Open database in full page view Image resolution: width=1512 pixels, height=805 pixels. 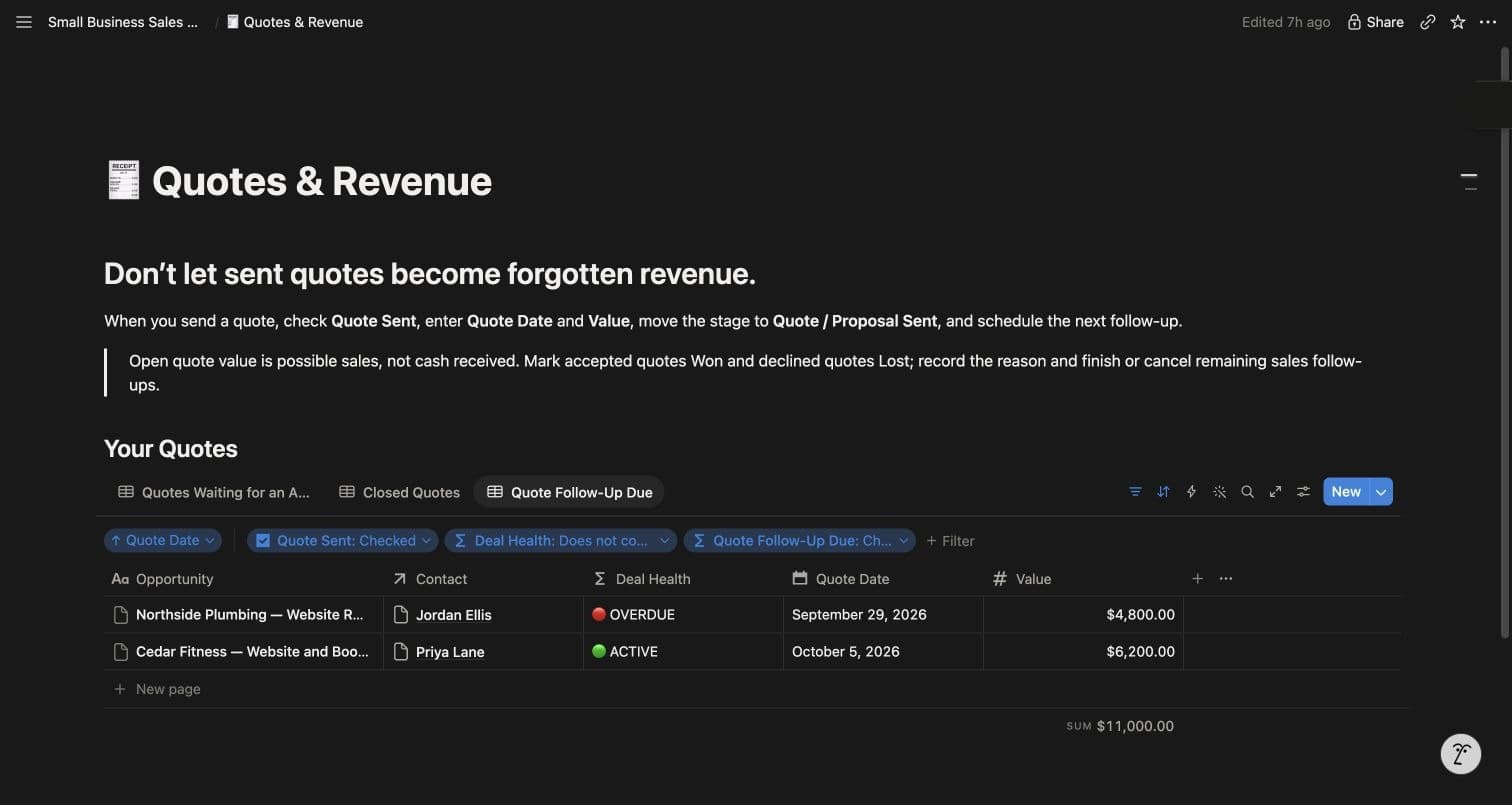tap(1275, 492)
